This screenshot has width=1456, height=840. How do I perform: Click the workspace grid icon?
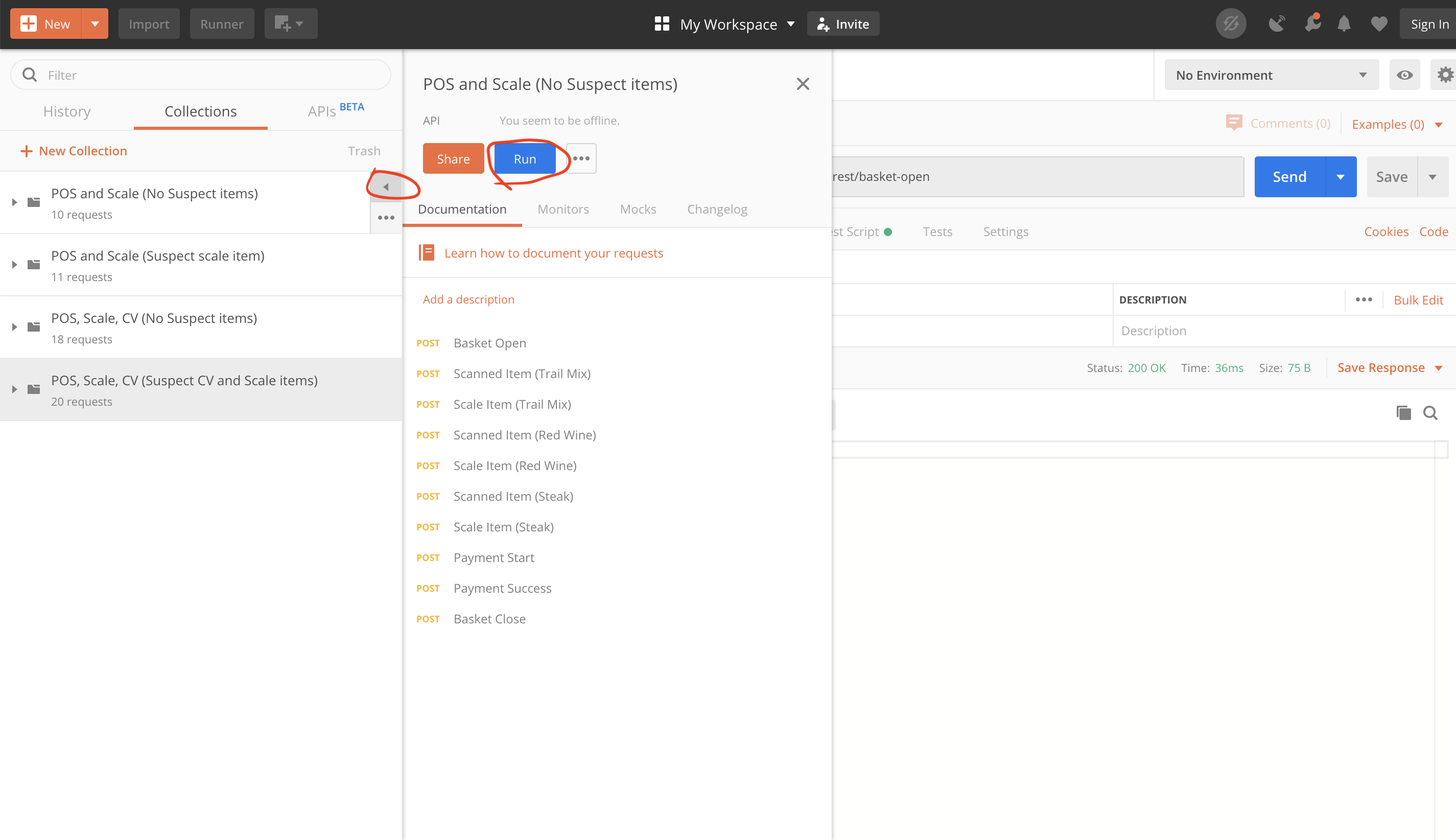(x=662, y=24)
